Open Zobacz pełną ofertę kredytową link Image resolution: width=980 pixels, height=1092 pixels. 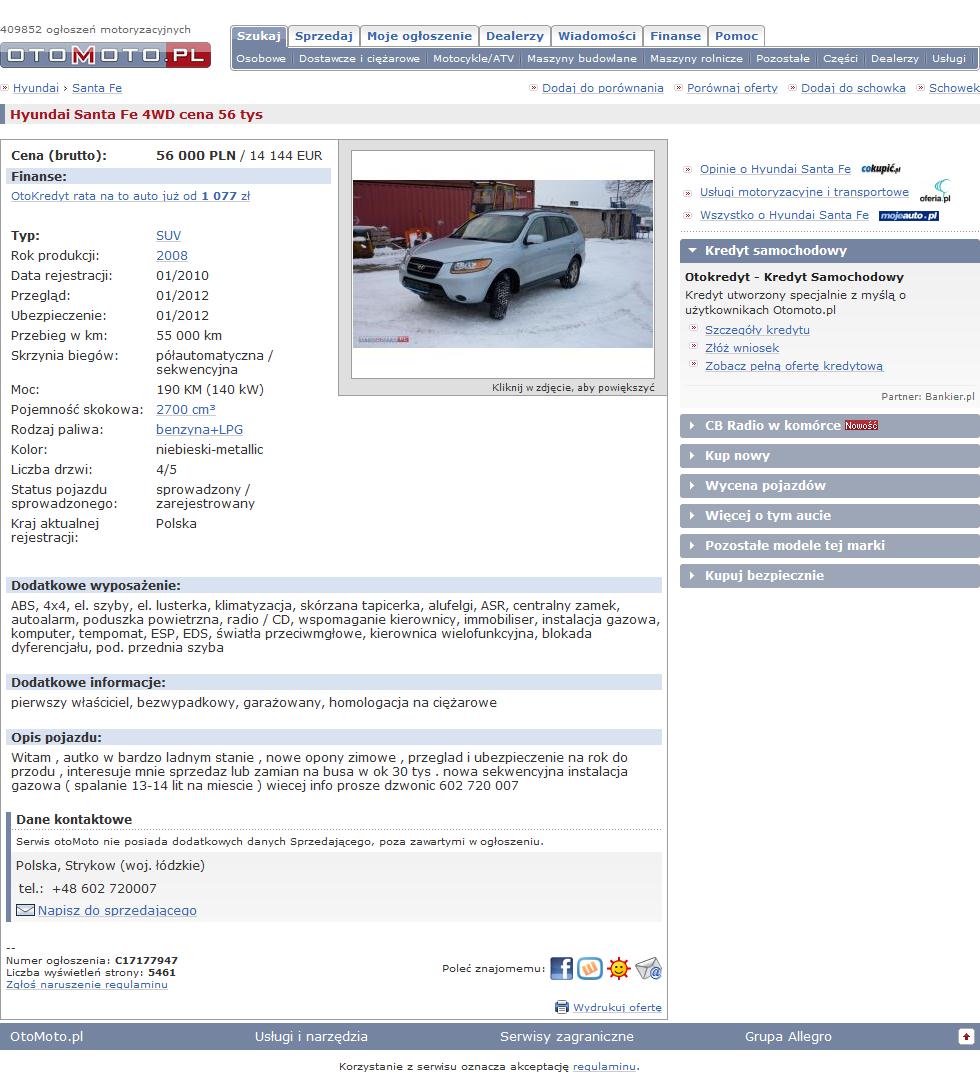tap(794, 366)
